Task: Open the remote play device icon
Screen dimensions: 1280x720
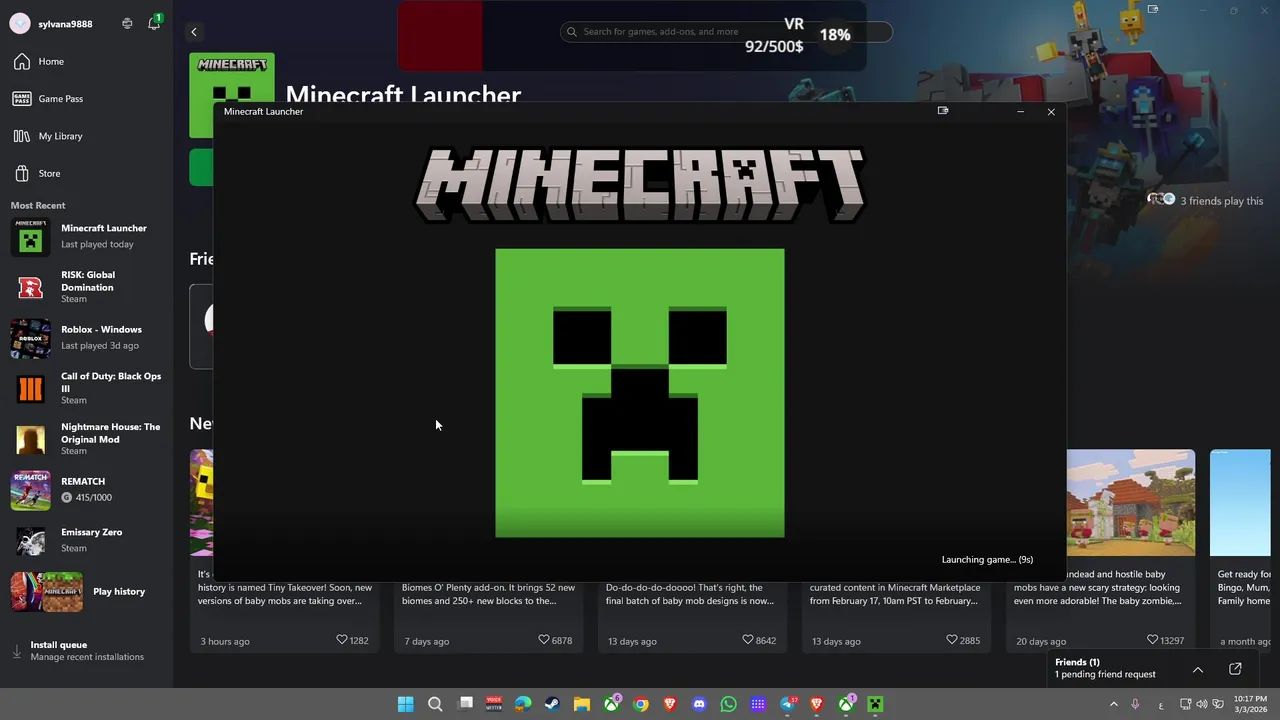Action: (127, 23)
